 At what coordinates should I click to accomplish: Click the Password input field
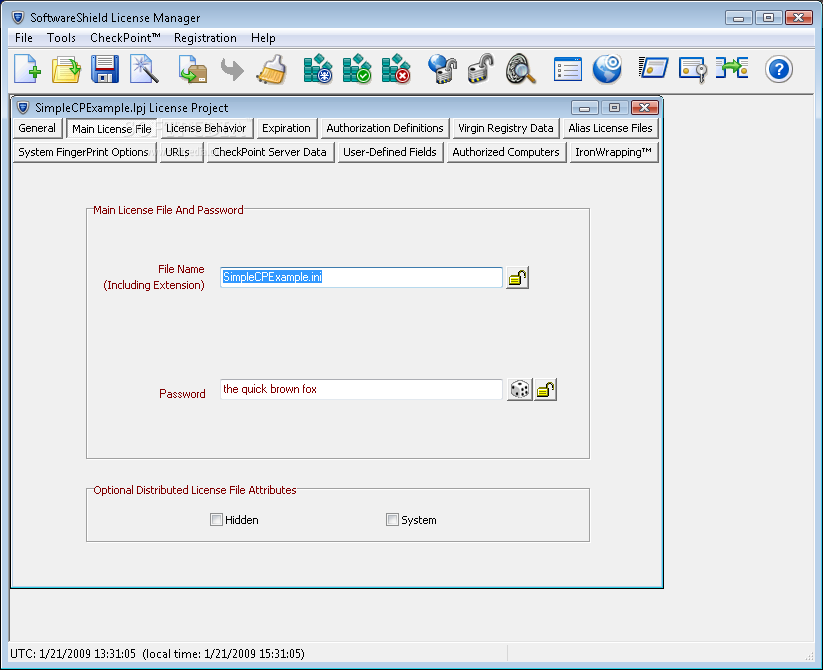click(361, 389)
